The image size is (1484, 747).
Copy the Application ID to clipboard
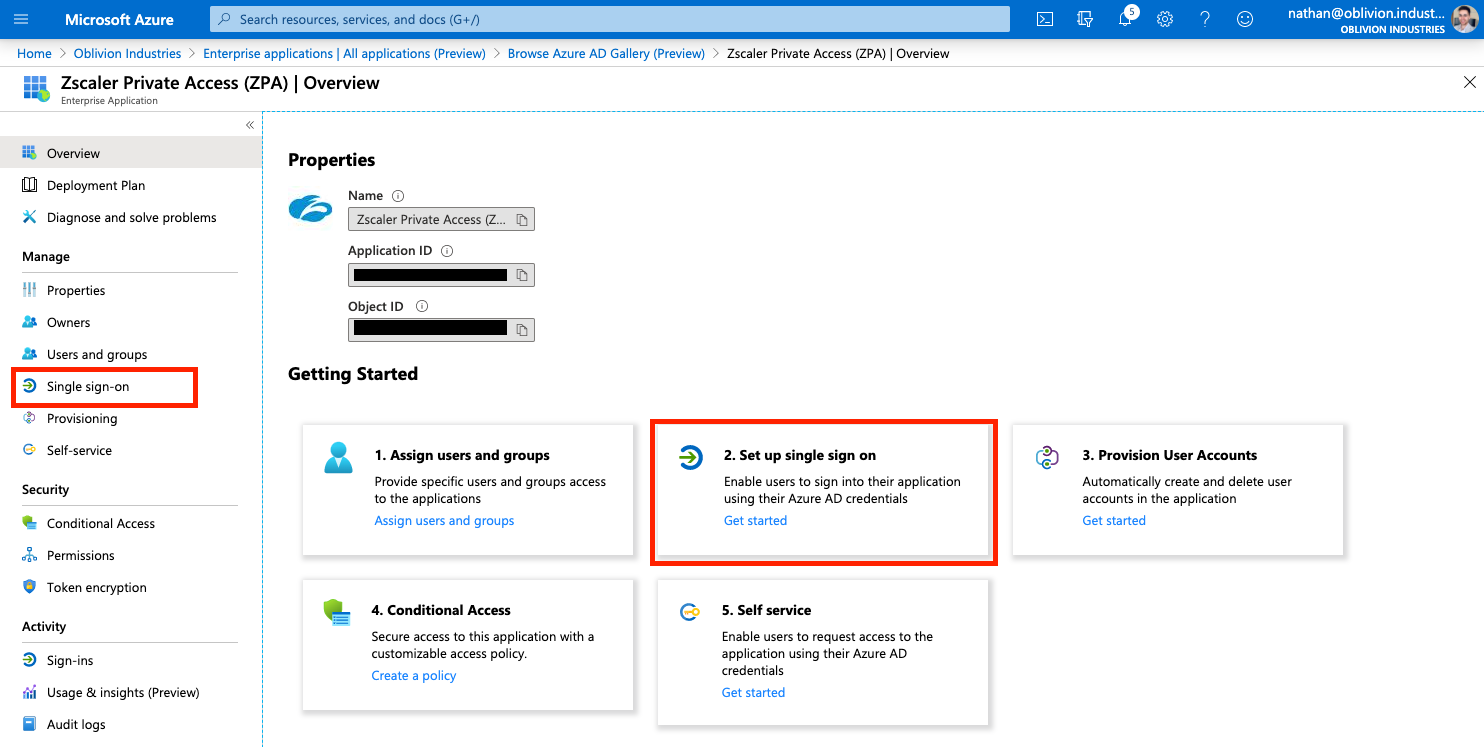pos(522,275)
